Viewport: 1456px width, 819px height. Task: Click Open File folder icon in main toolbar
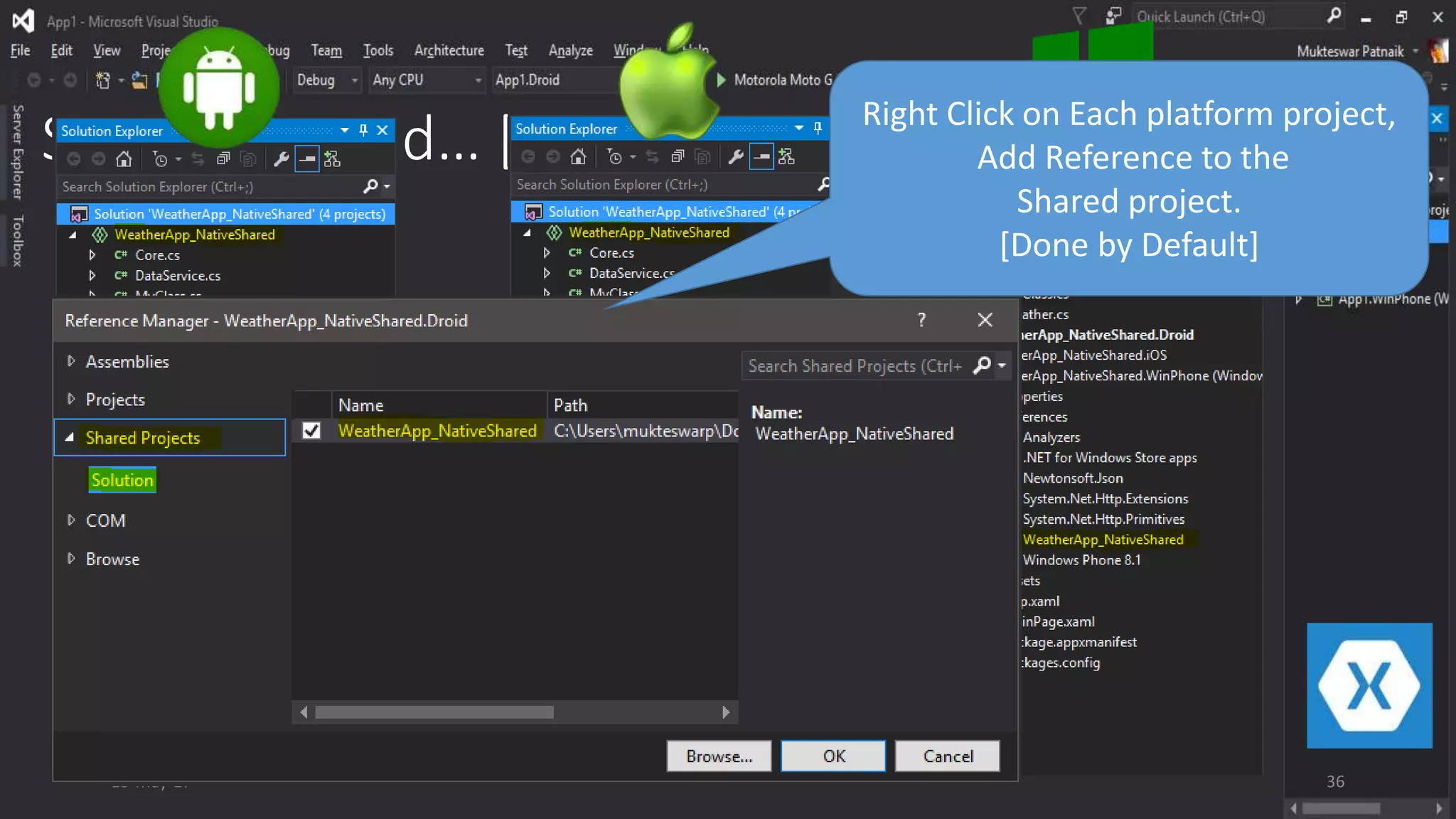pyautogui.click(x=139, y=80)
